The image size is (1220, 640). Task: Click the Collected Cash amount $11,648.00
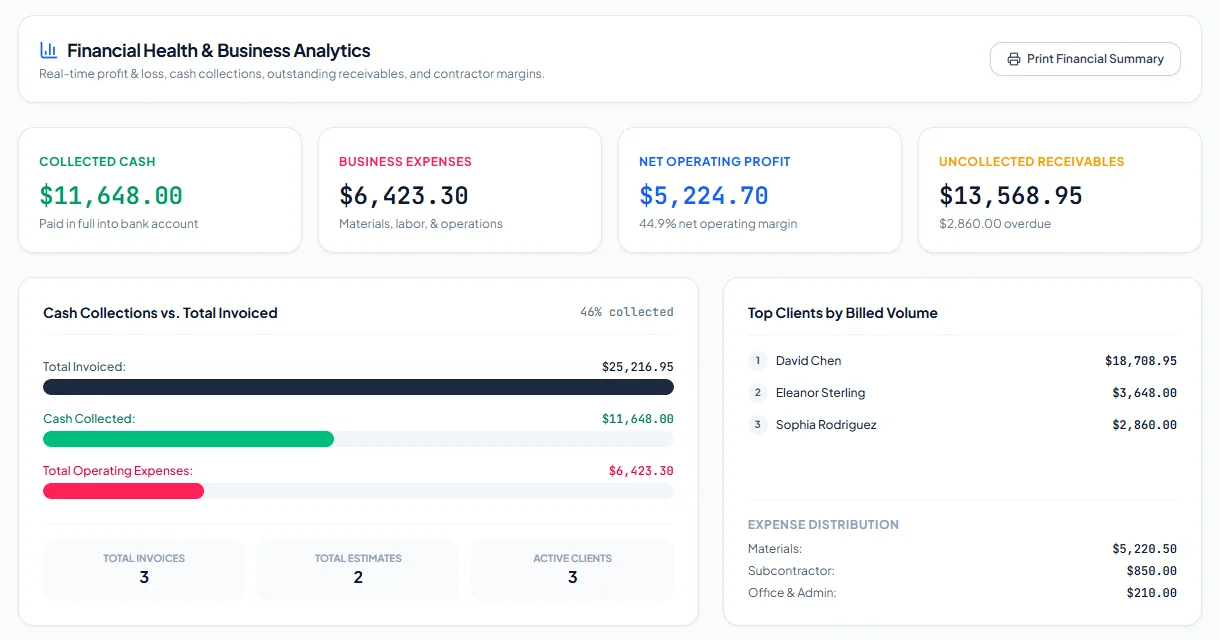pyautogui.click(x=111, y=195)
